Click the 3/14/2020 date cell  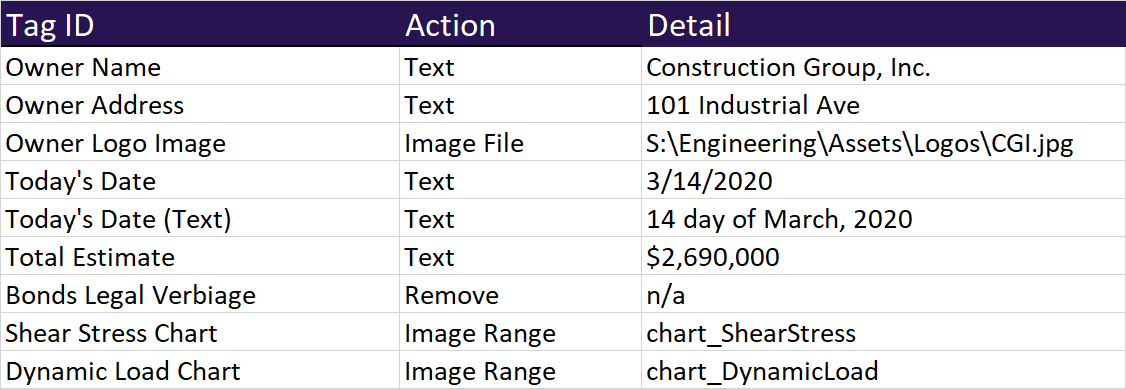point(883,181)
